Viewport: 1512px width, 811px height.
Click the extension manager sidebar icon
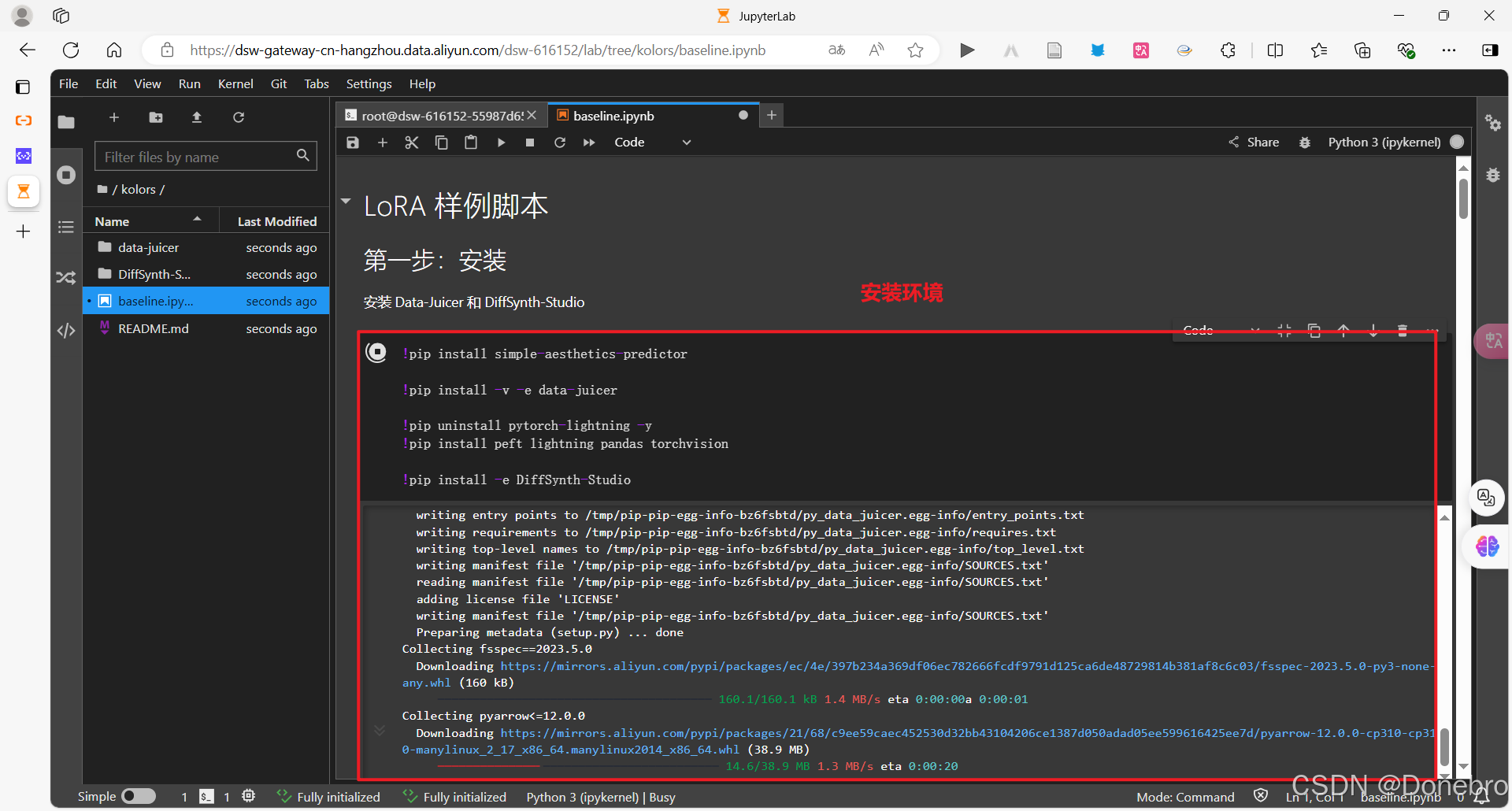point(66,277)
